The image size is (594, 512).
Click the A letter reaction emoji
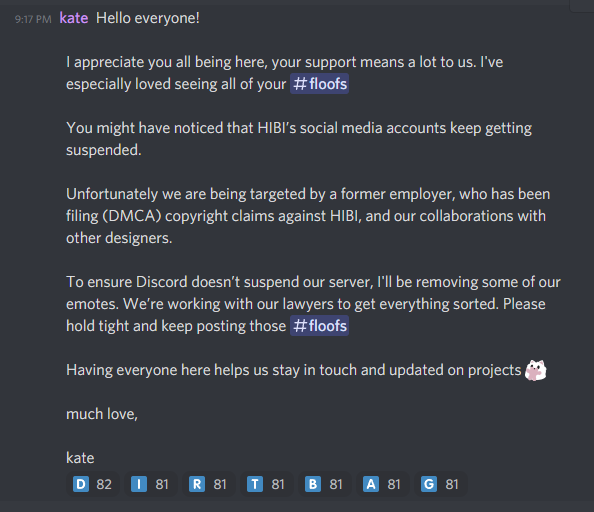coord(371,484)
